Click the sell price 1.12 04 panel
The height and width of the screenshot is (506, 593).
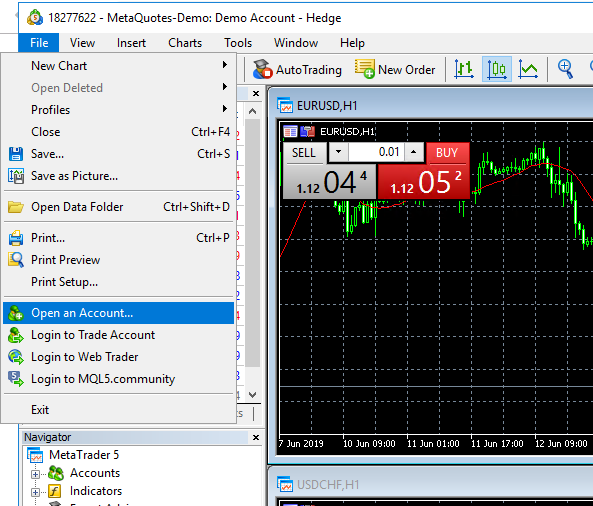coord(330,182)
